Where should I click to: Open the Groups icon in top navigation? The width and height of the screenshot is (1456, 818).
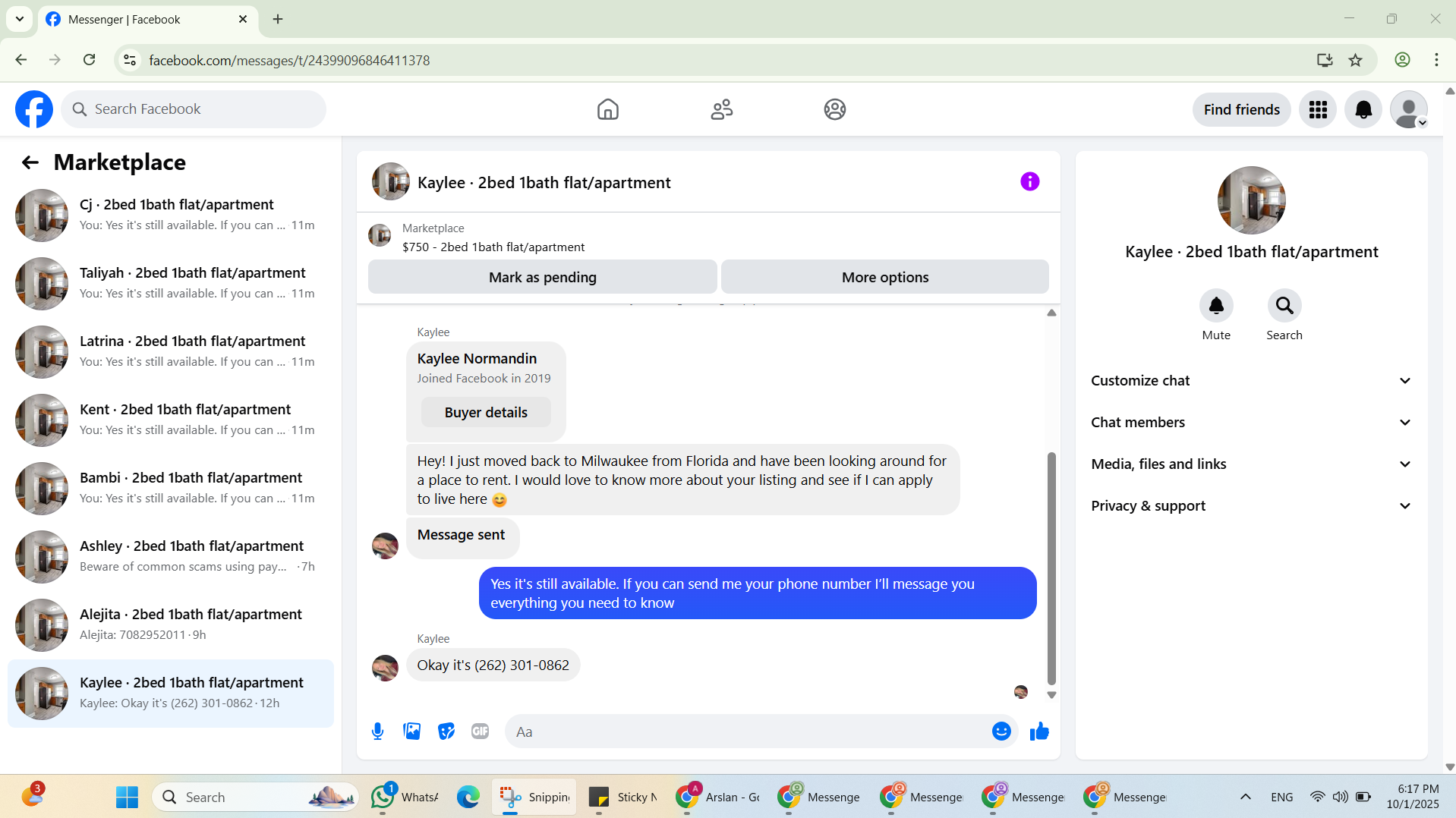[835, 109]
